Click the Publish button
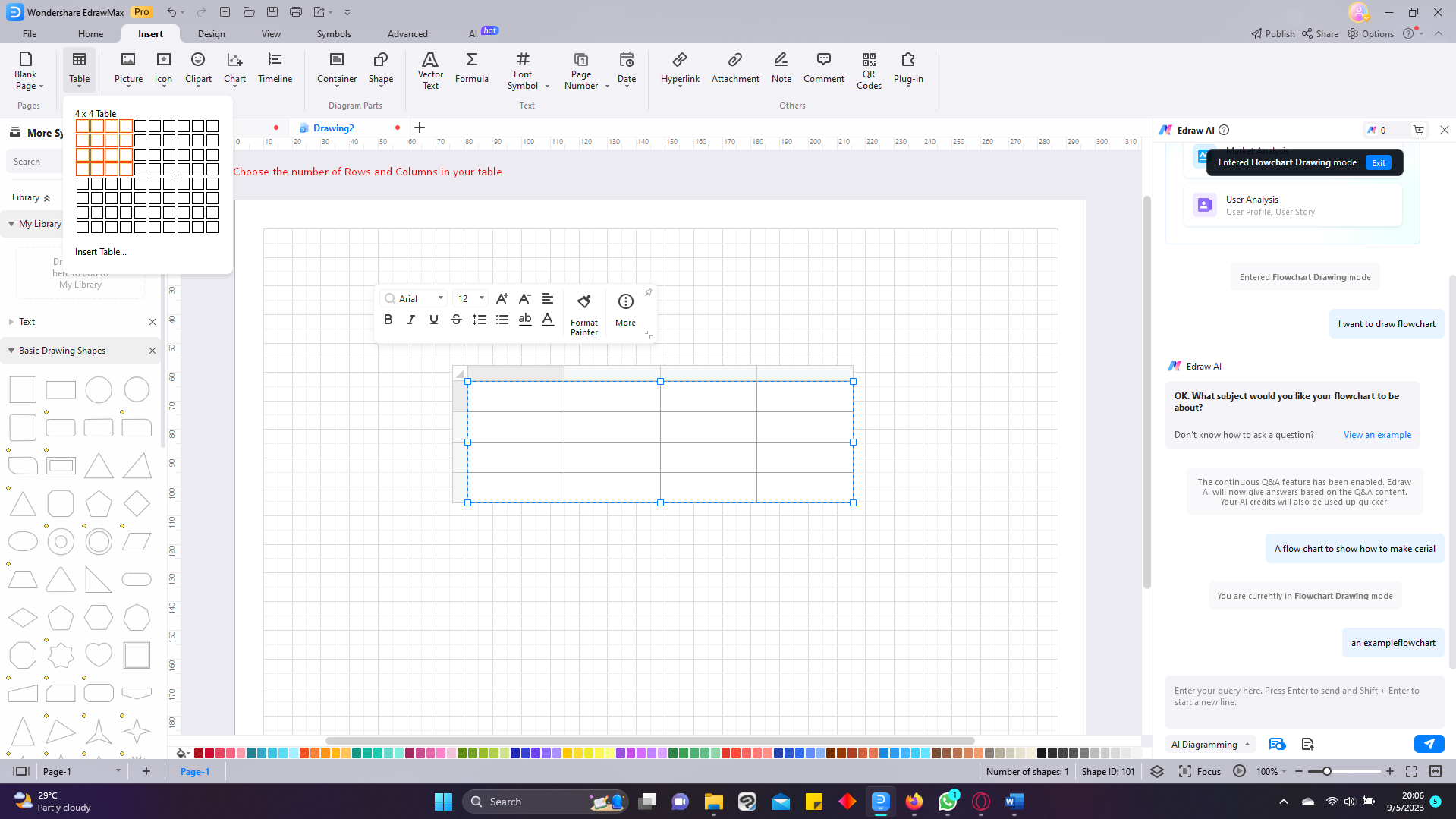The image size is (1456, 819). 1273,33
